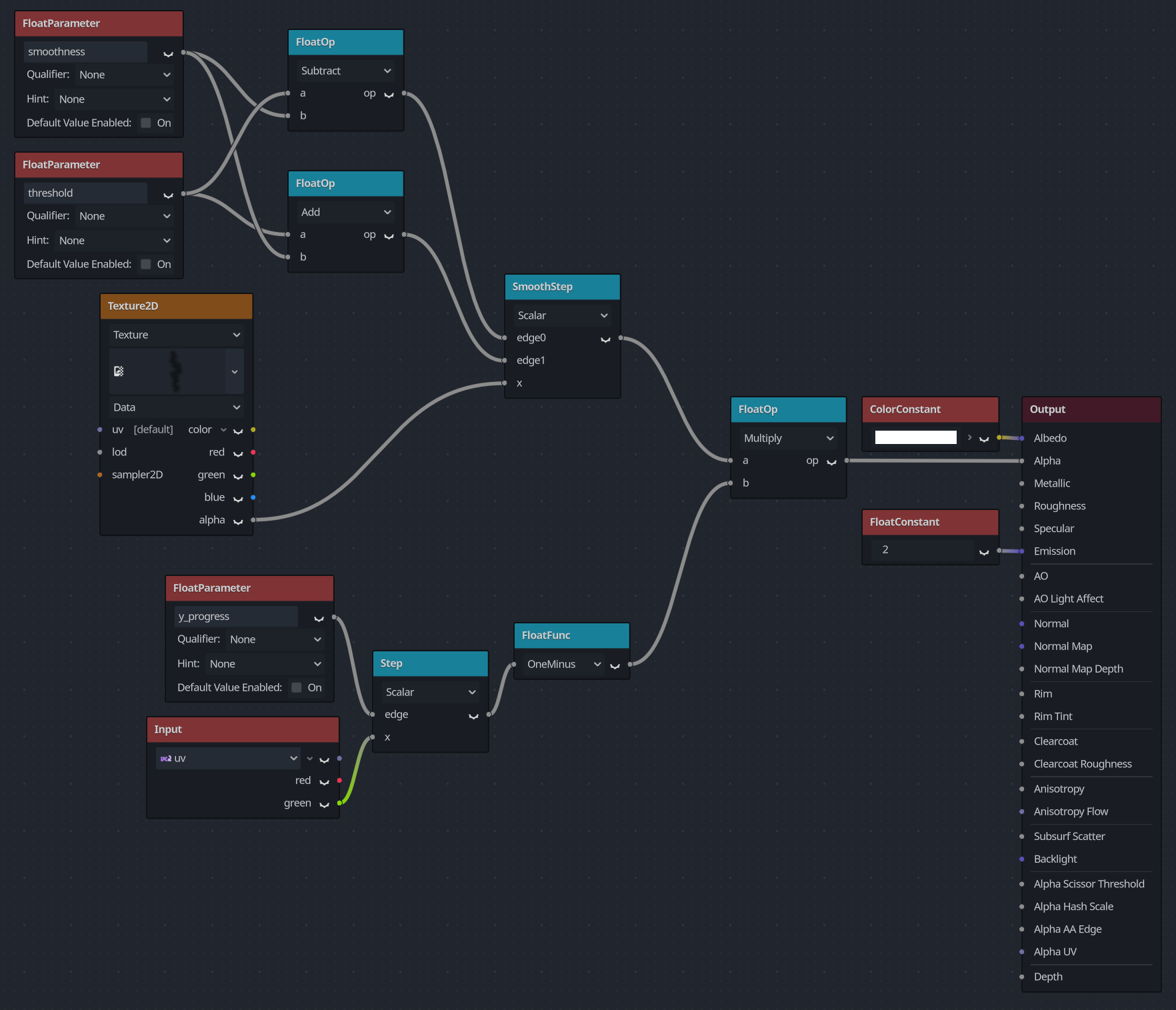Image resolution: width=1176 pixels, height=1010 pixels.
Task: Open SmoothStep Scalar type dropdown
Action: pos(563,315)
